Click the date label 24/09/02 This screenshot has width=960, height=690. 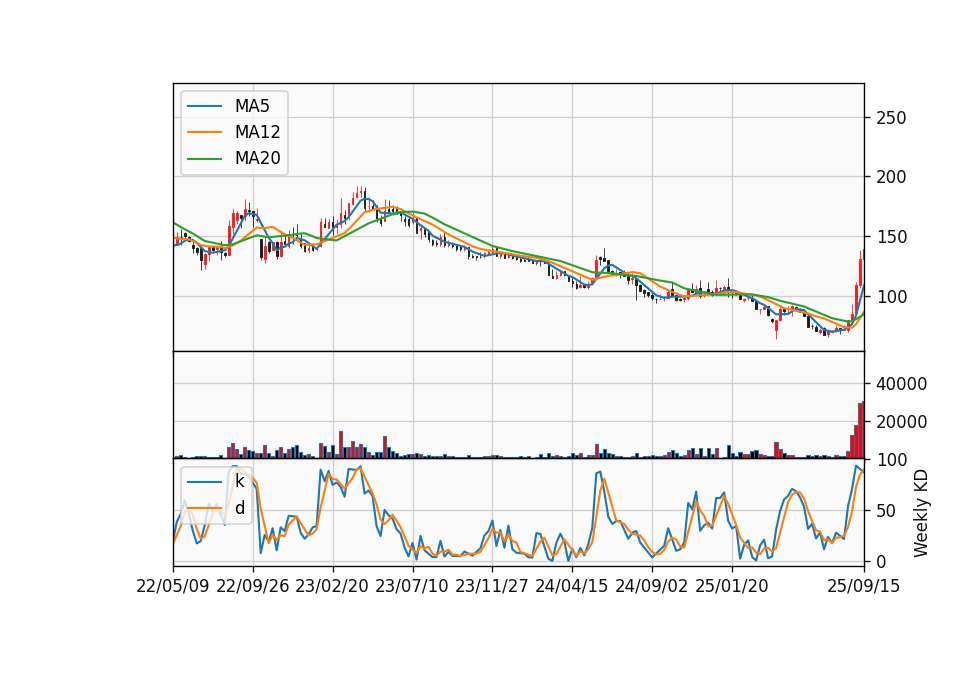click(651, 587)
